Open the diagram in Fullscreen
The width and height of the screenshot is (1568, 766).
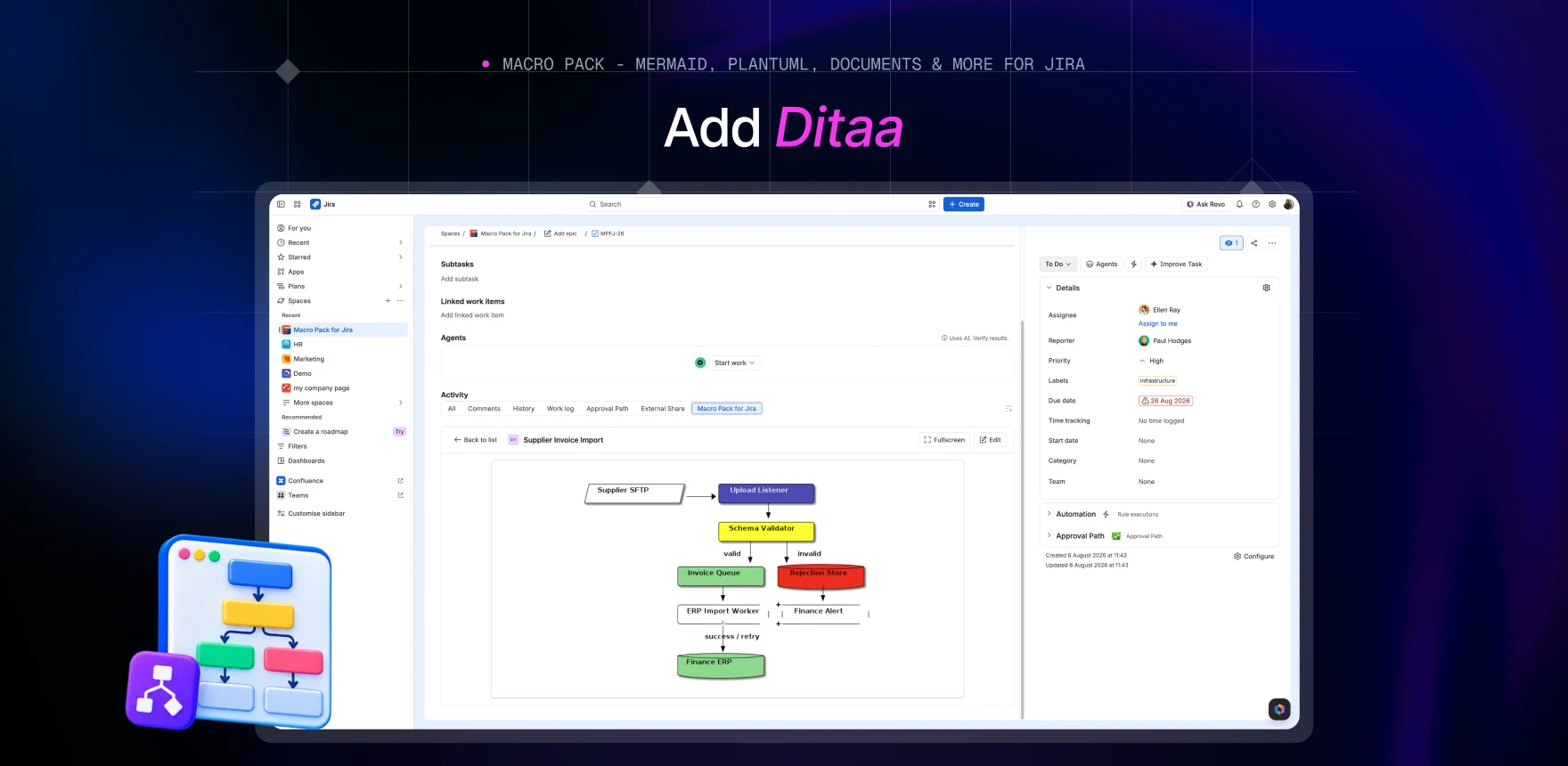pos(944,440)
